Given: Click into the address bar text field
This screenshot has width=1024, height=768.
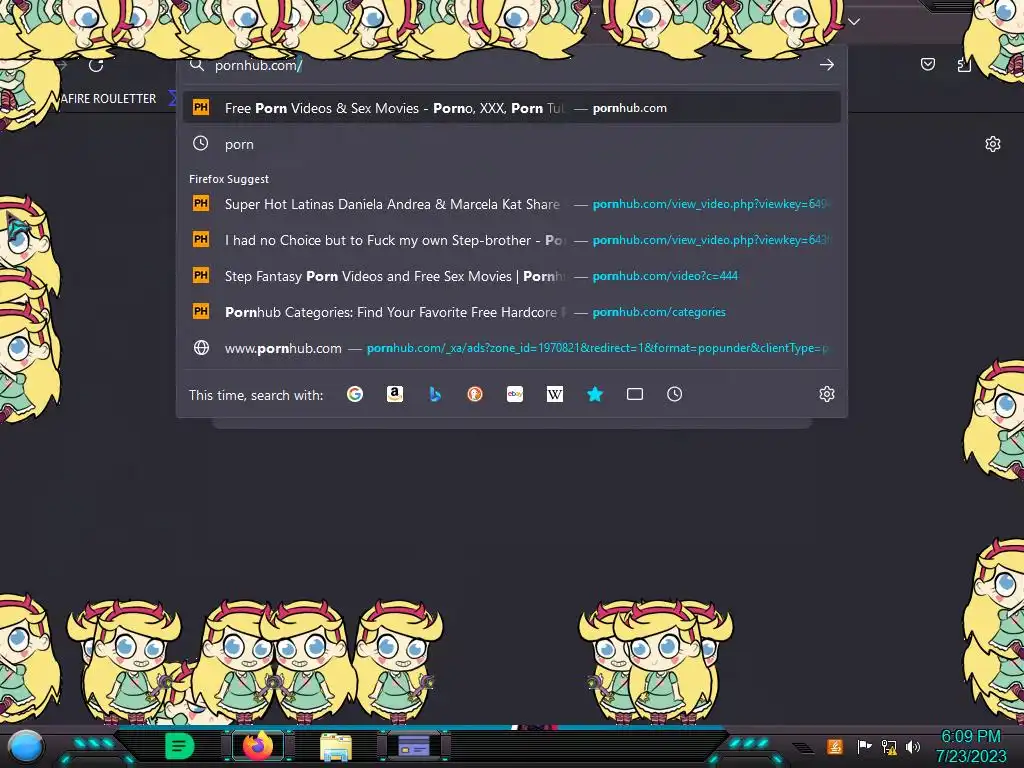Looking at the screenshot, I should click(x=509, y=65).
